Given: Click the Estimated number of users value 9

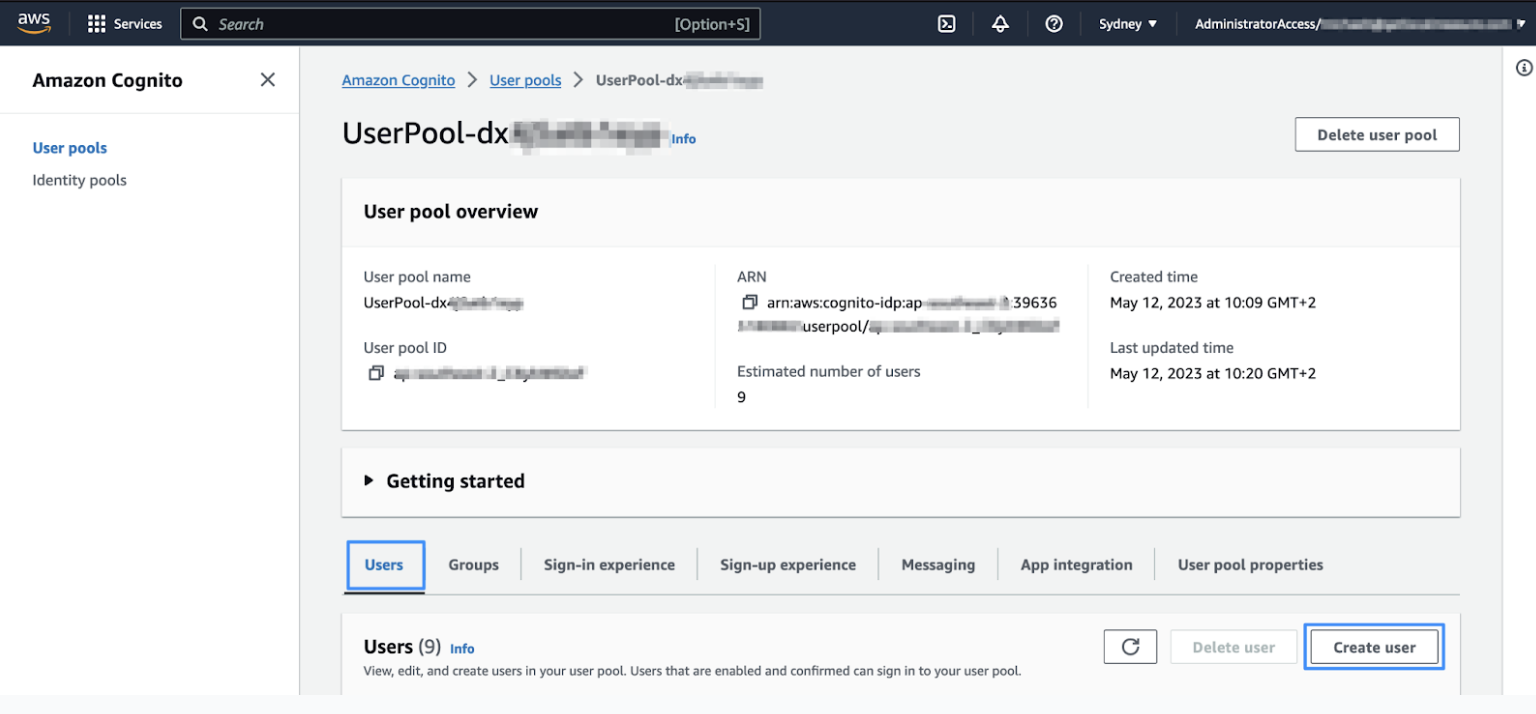Looking at the screenshot, I should pos(741,397).
